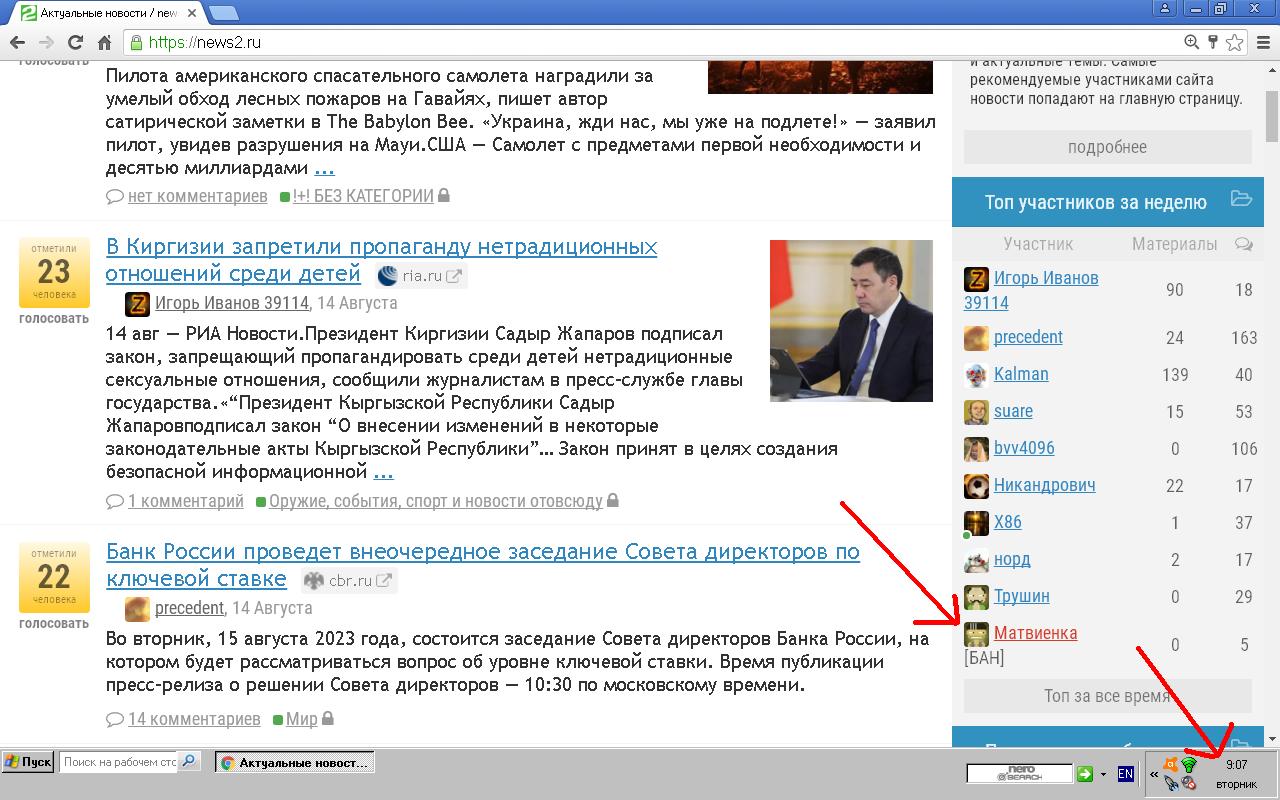Click the desktop search input on taskbar
This screenshot has width=1280, height=800.
(118, 762)
